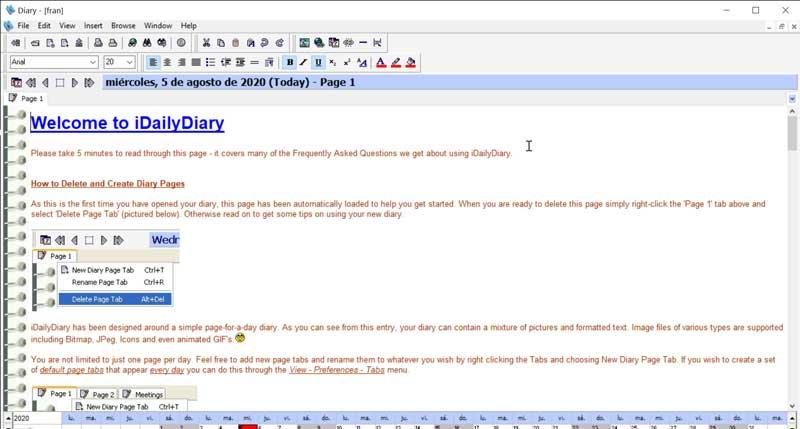The height and width of the screenshot is (429, 800).
Task: Click the Welcome to iDailyDiary heading link
Action: click(x=127, y=123)
